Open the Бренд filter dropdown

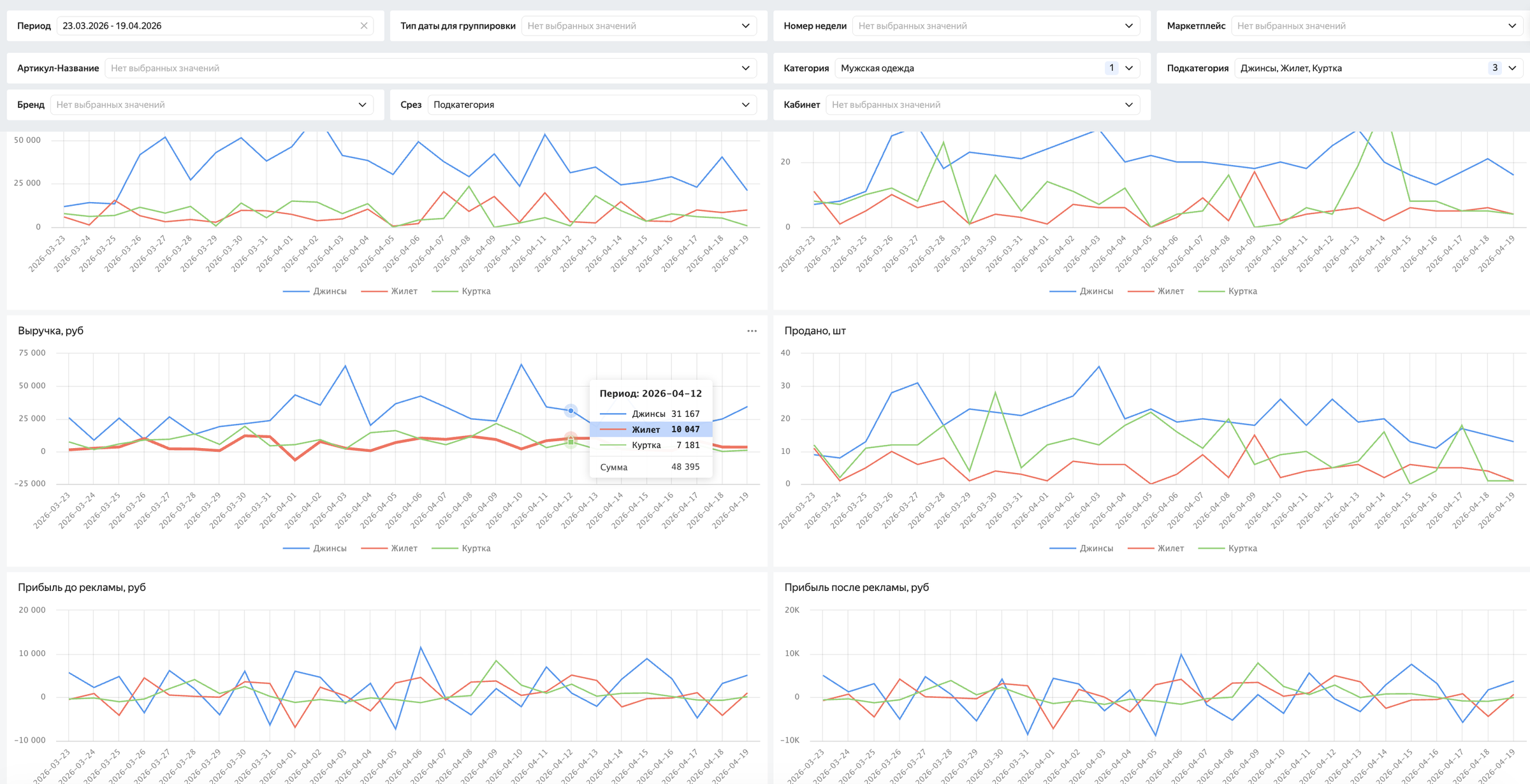(x=212, y=105)
